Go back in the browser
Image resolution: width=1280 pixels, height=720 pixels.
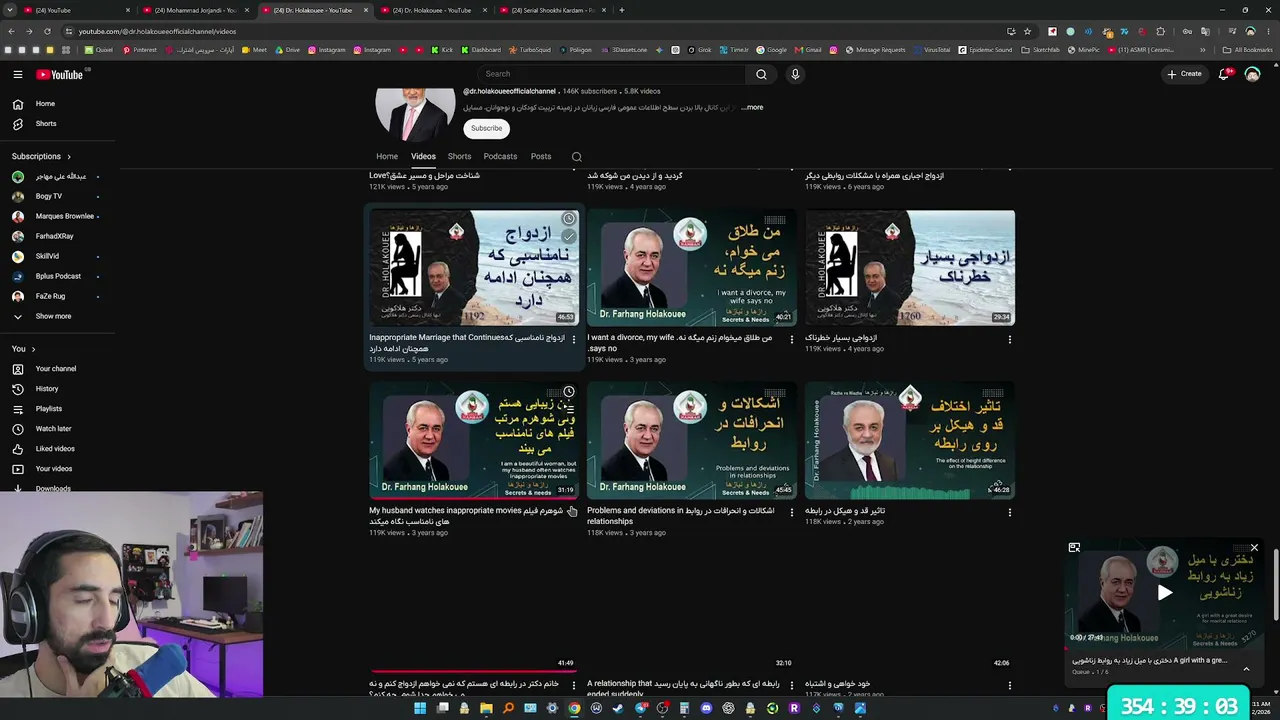coord(11,31)
